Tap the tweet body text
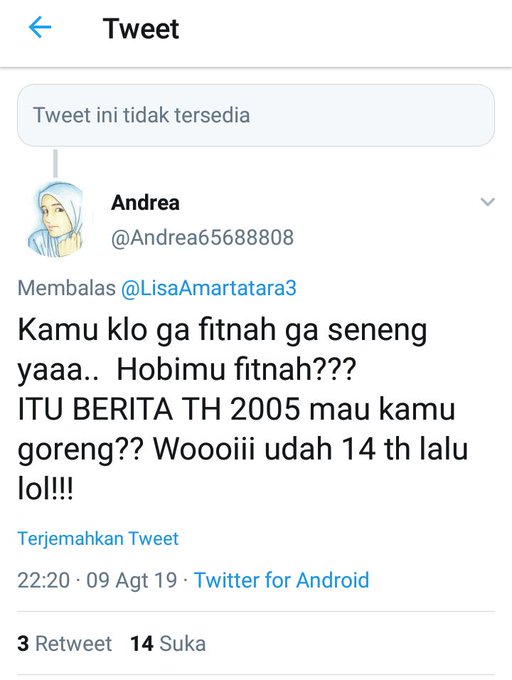 coord(243,409)
